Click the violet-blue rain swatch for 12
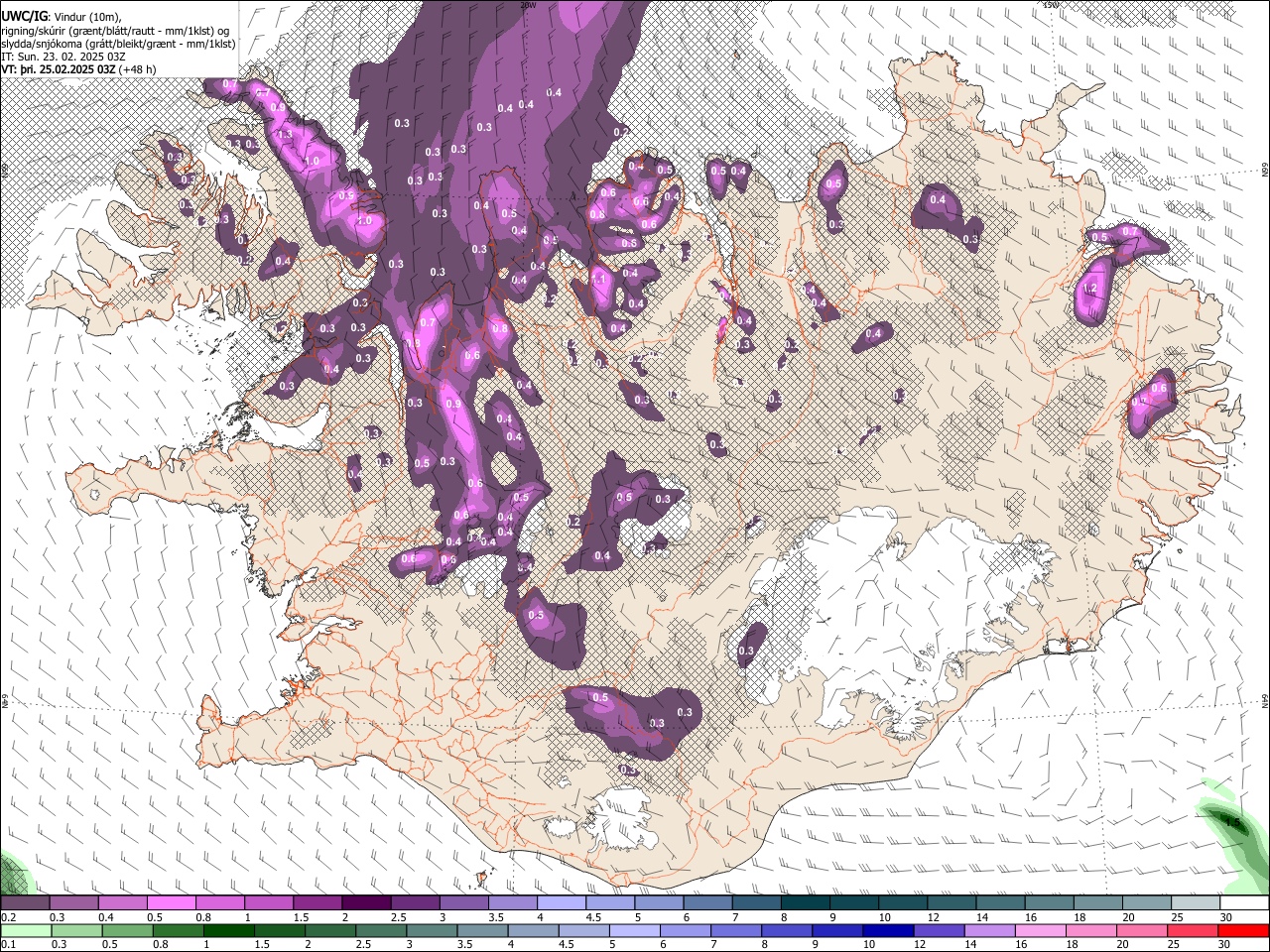 [938, 930]
